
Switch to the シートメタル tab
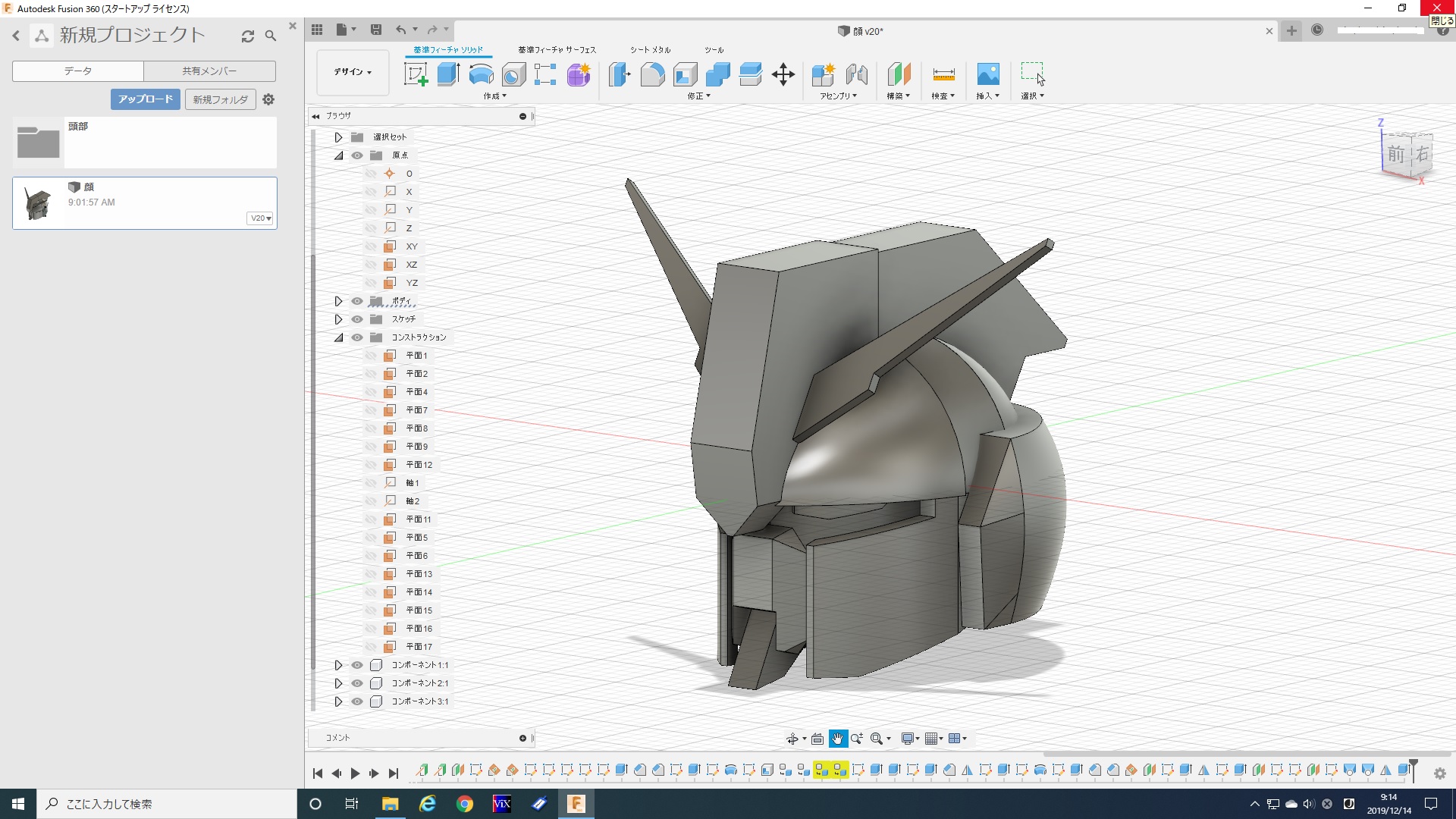click(x=650, y=50)
